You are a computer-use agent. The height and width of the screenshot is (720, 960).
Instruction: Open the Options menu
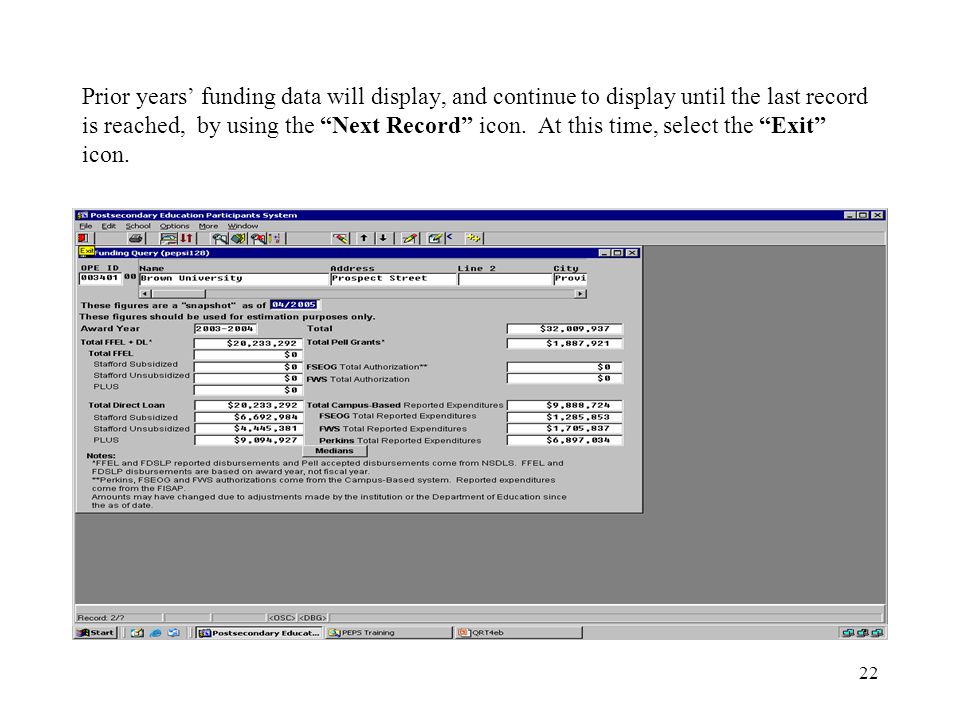pos(174,226)
